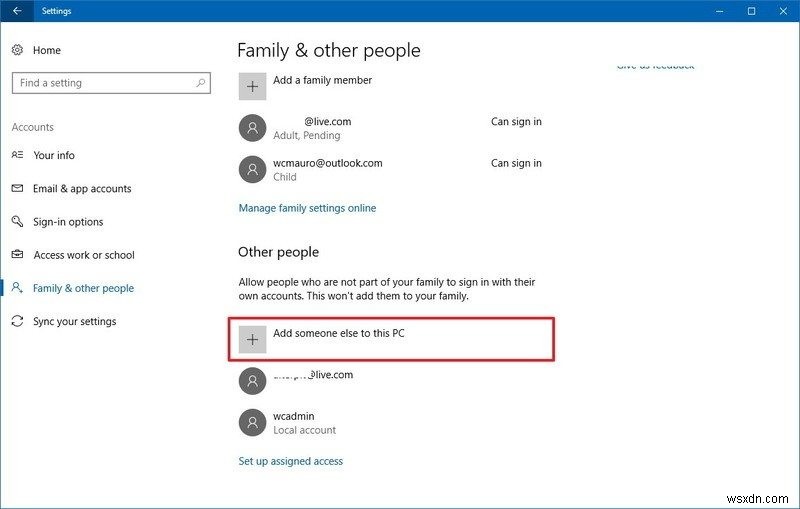
Task: Click avatar of wcmauro@outlook.com
Action: pyautogui.click(x=253, y=169)
